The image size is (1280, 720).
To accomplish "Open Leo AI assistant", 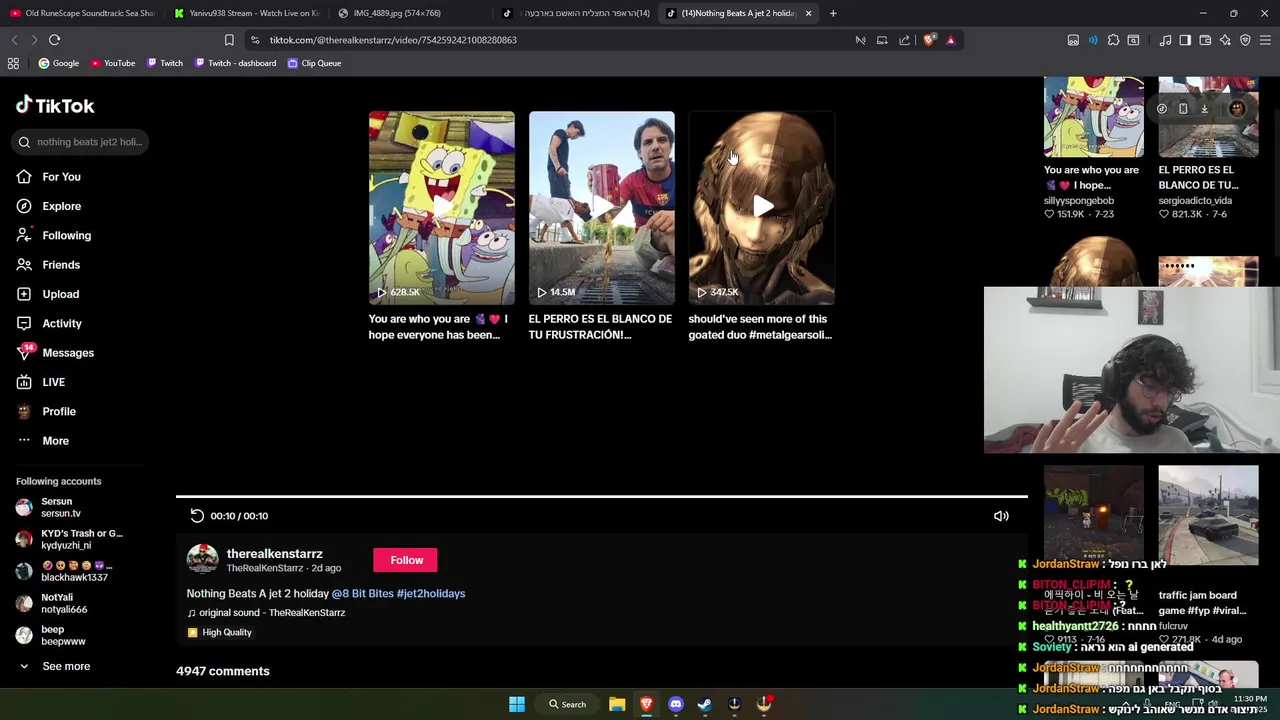I will pos(1225,40).
